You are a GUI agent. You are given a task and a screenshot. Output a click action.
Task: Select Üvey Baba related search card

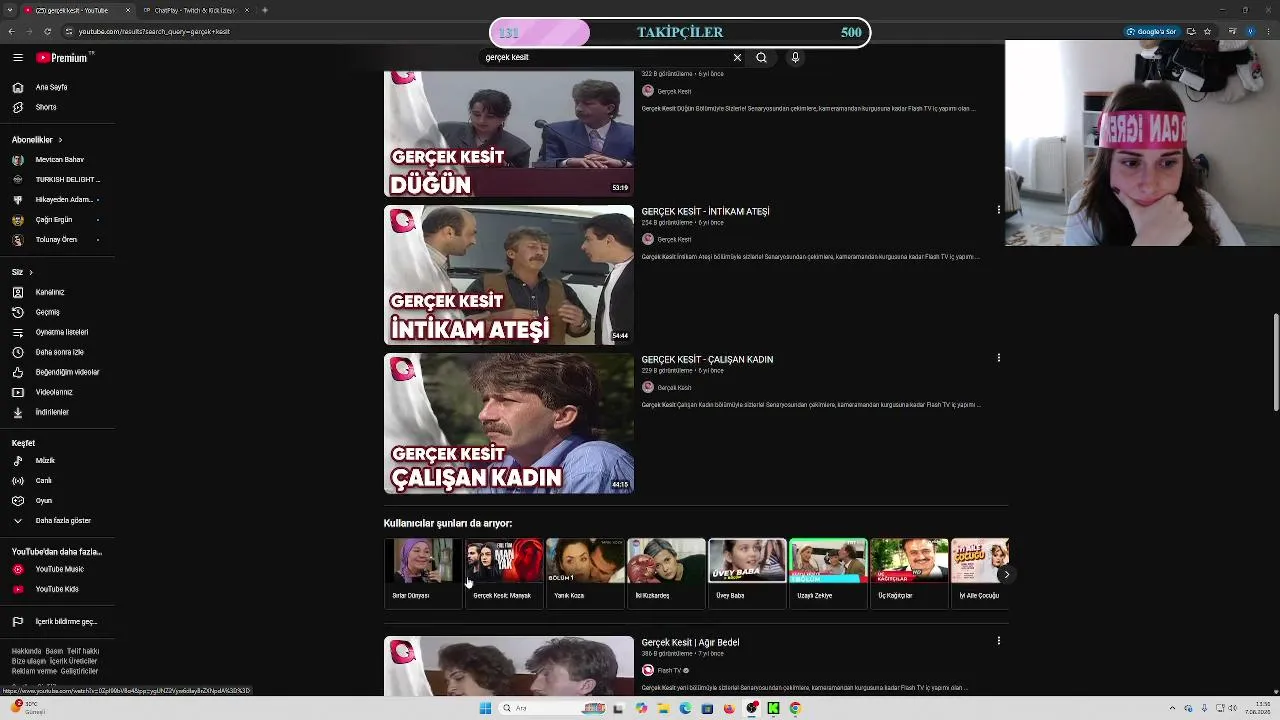[747, 572]
